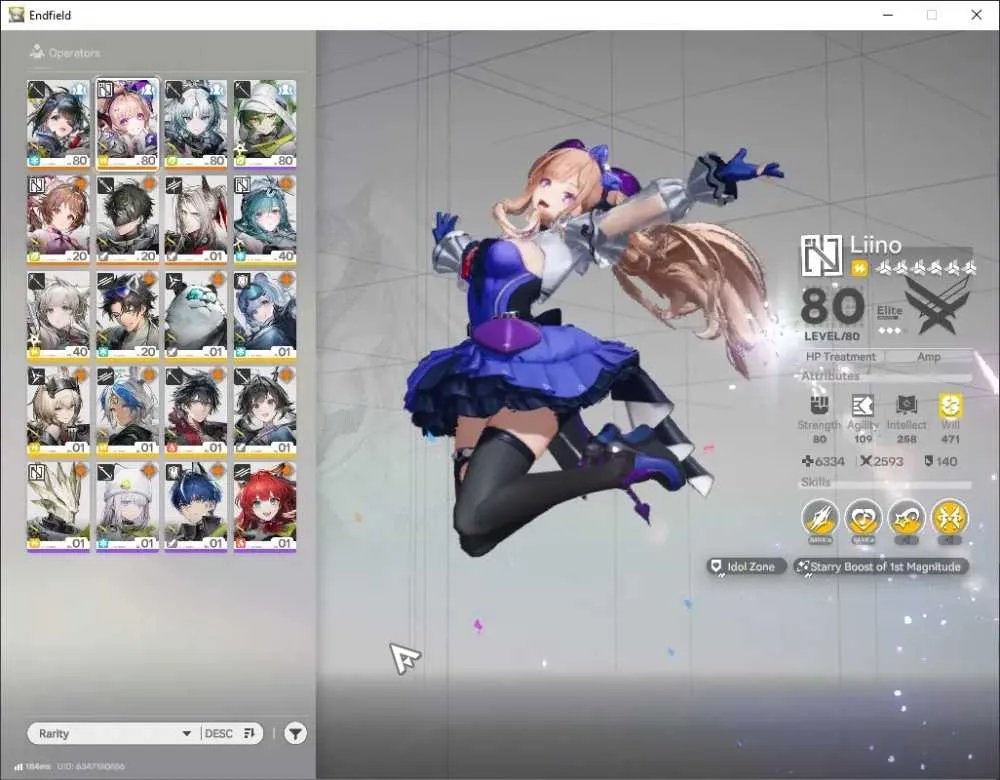The width and height of the screenshot is (1000, 780).
Task: Open Starry Boost of 1st Magnitude talent
Action: click(x=881, y=566)
